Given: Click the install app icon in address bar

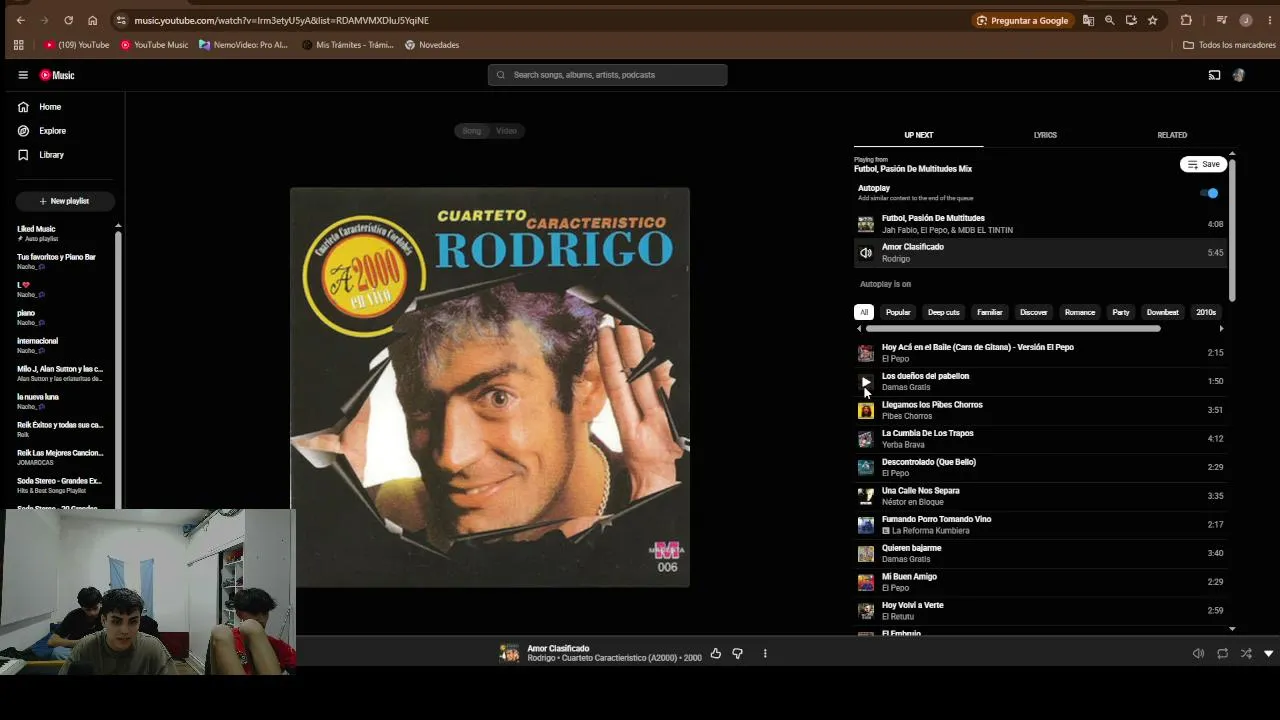Looking at the screenshot, I should coord(1131,20).
